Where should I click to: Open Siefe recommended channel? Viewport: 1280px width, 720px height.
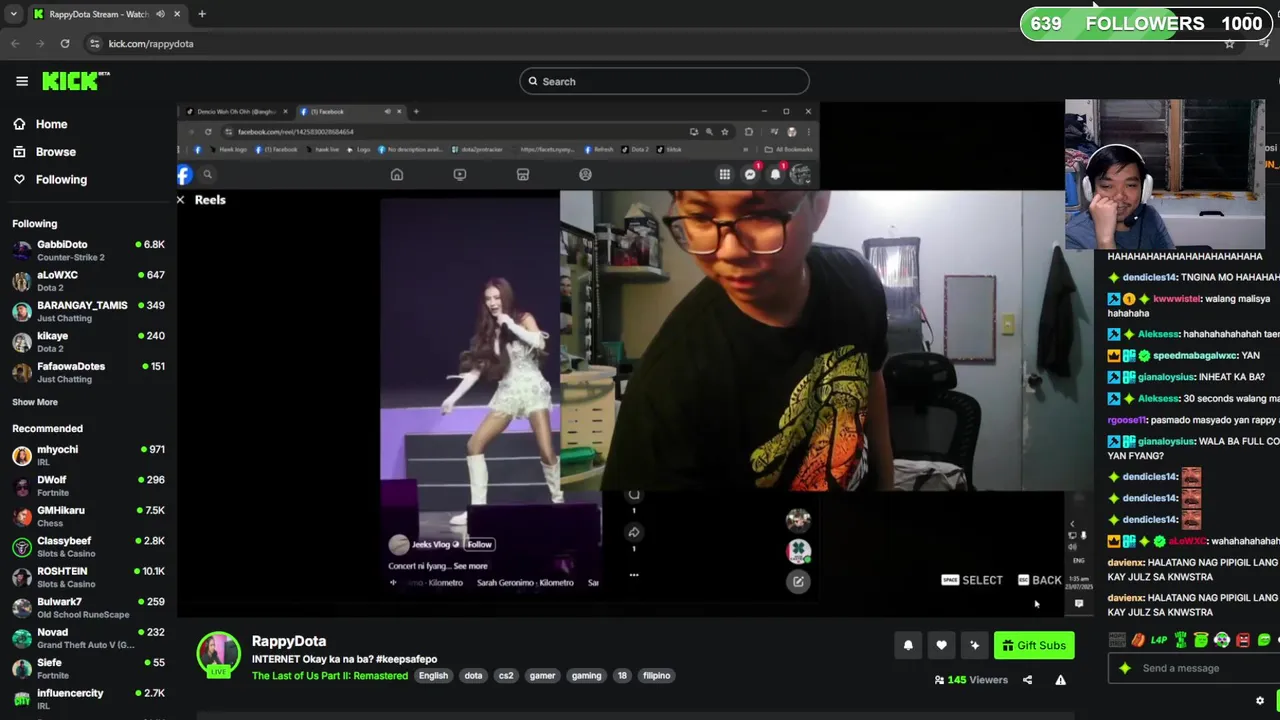(88, 669)
